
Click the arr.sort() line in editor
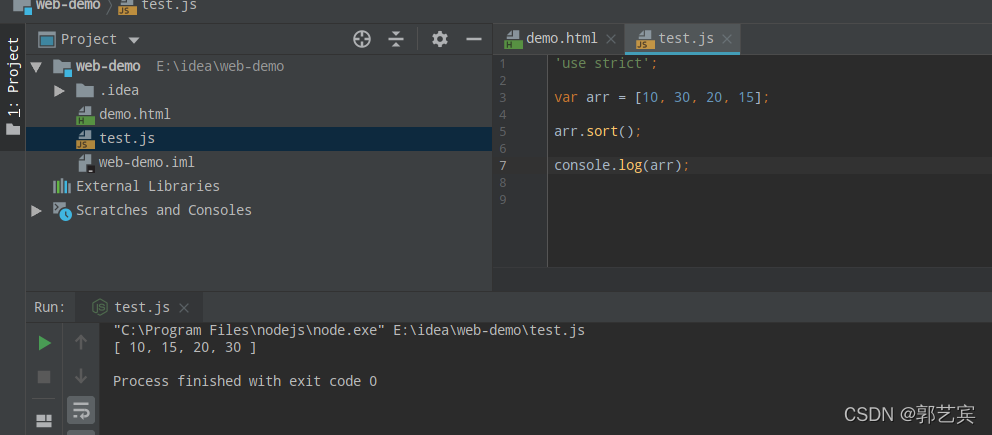[x=598, y=132]
